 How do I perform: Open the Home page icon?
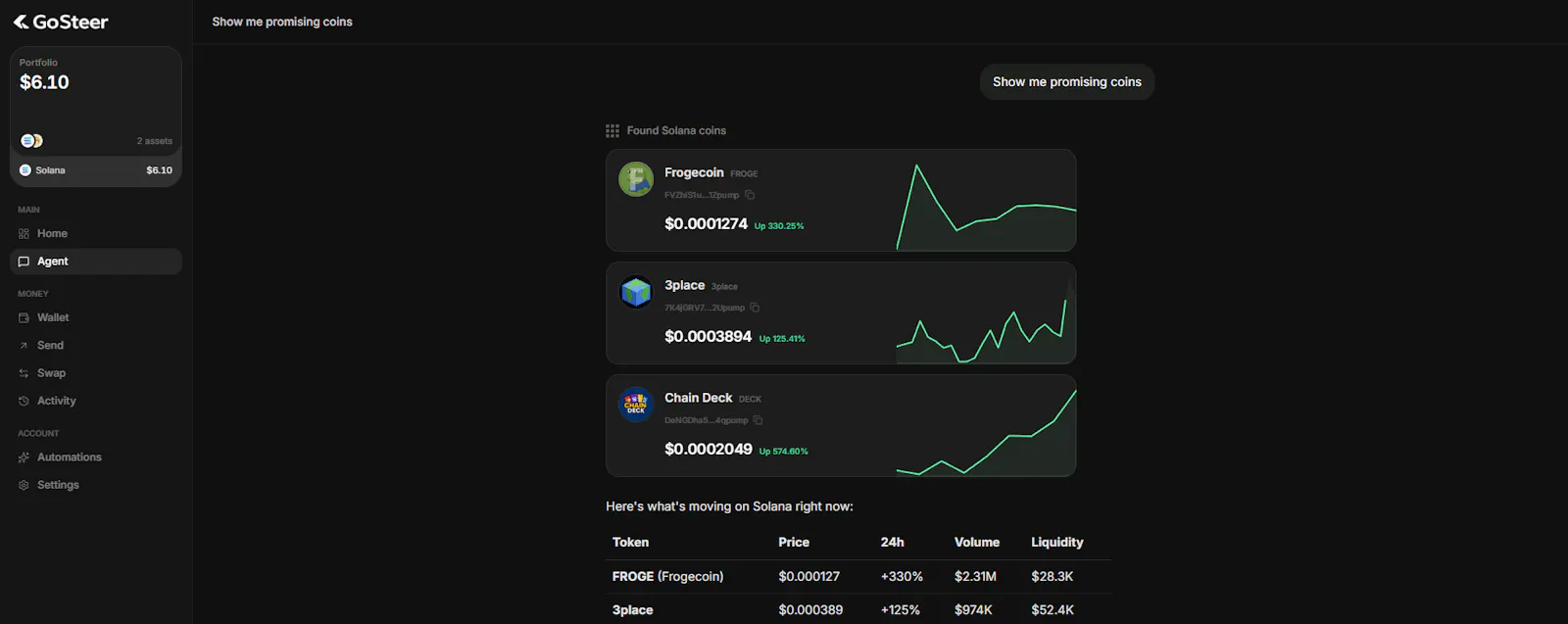tap(24, 234)
